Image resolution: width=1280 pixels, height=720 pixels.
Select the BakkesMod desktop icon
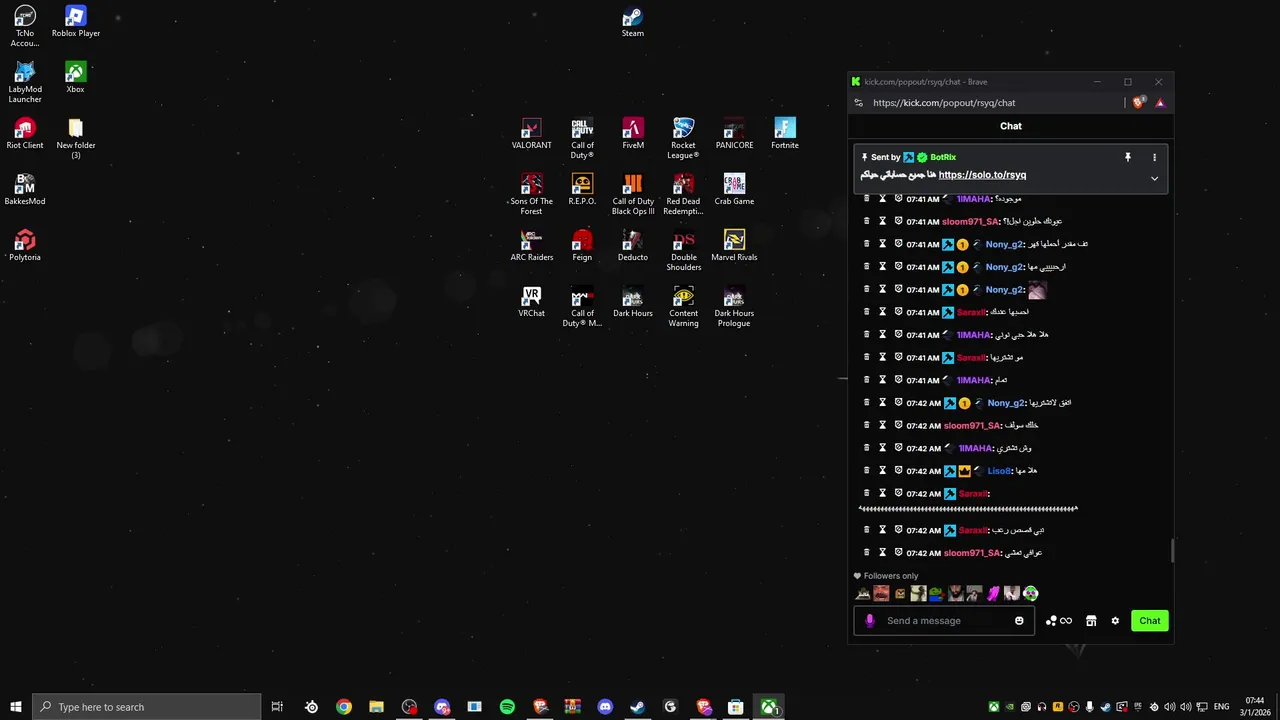point(25,190)
